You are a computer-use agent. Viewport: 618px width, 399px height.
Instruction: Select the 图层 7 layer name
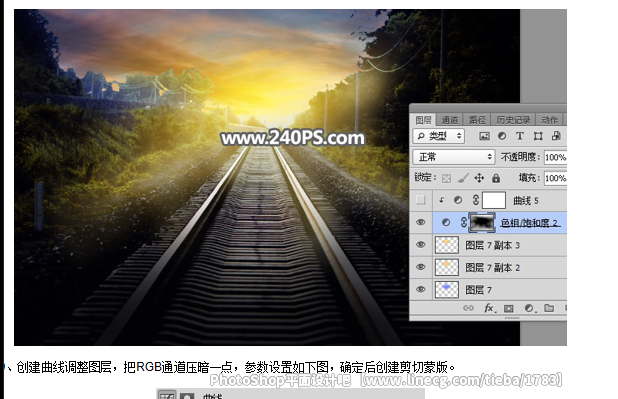(478, 290)
